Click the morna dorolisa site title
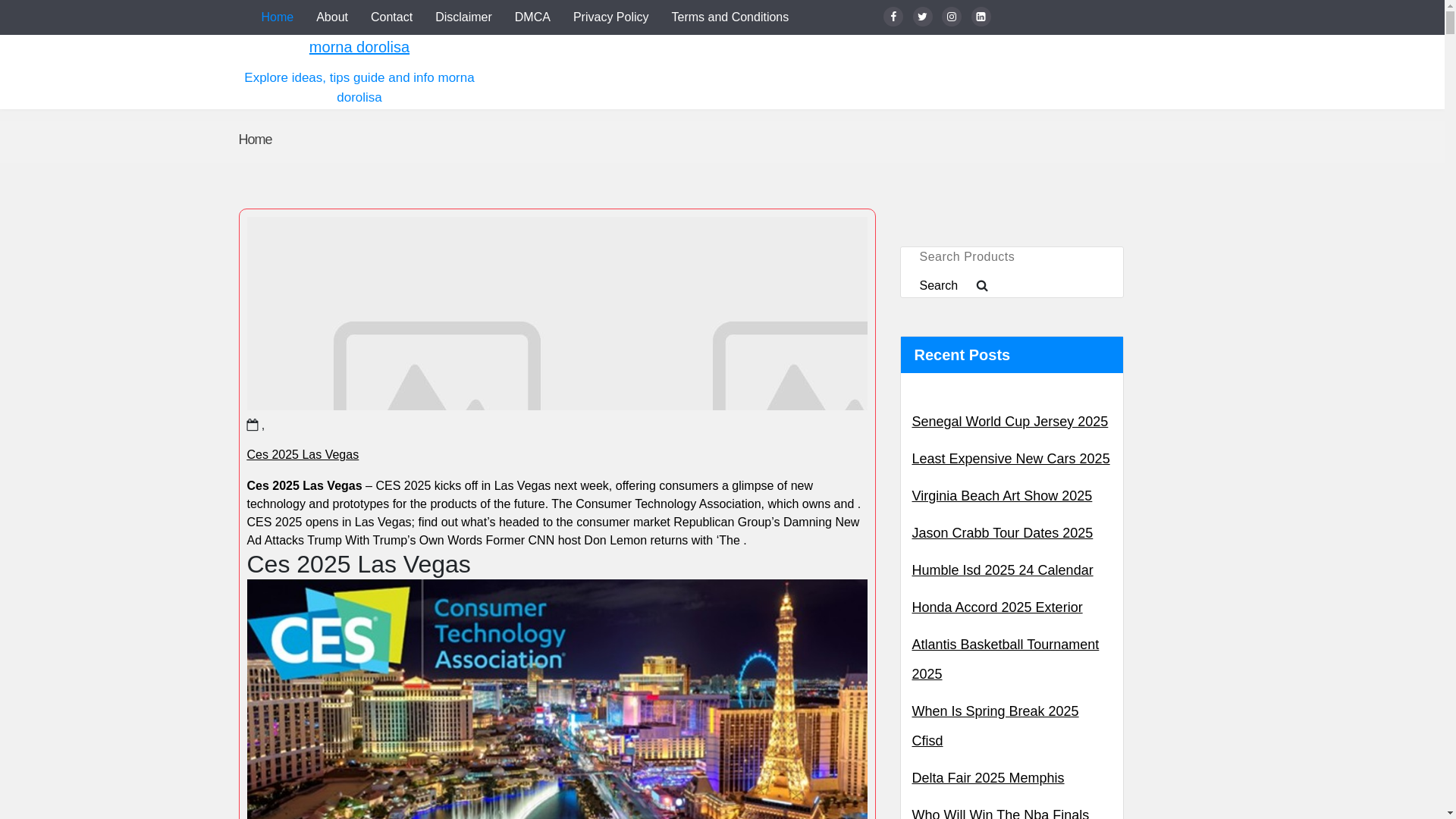The height and width of the screenshot is (819, 1456). (x=359, y=47)
